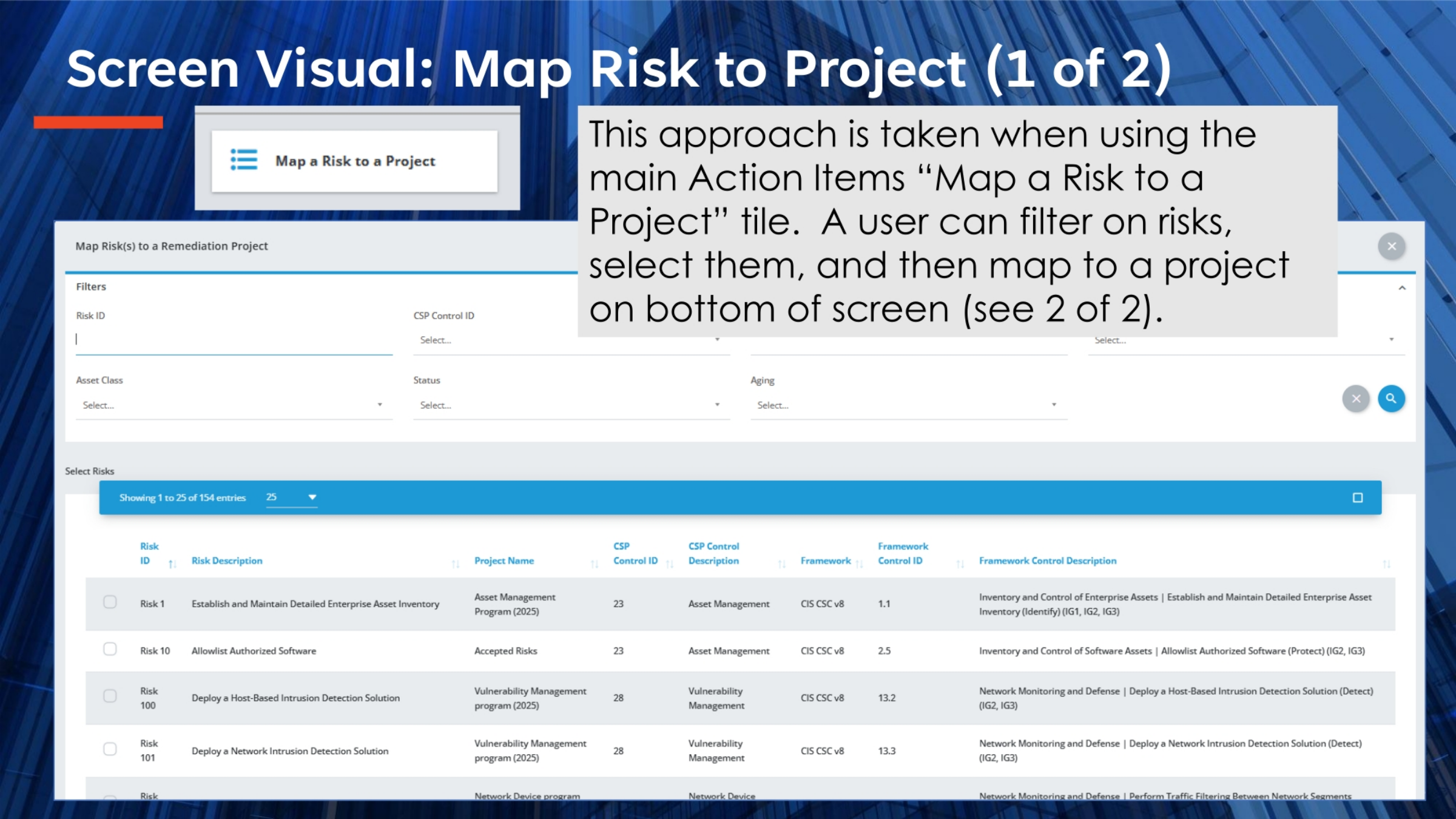Click 'Establish and Maintain Detailed Enterprise Asset Inventory' text
The width and height of the screenshot is (1456, 819).
(x=315, y=604)
